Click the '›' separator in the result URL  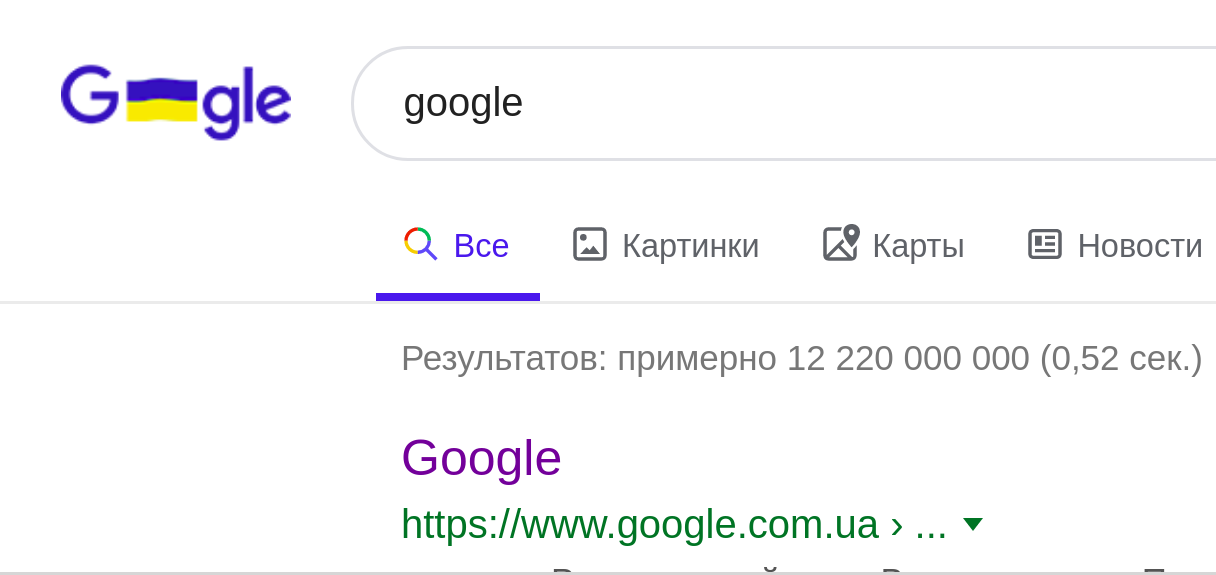[x=896, y=525]
